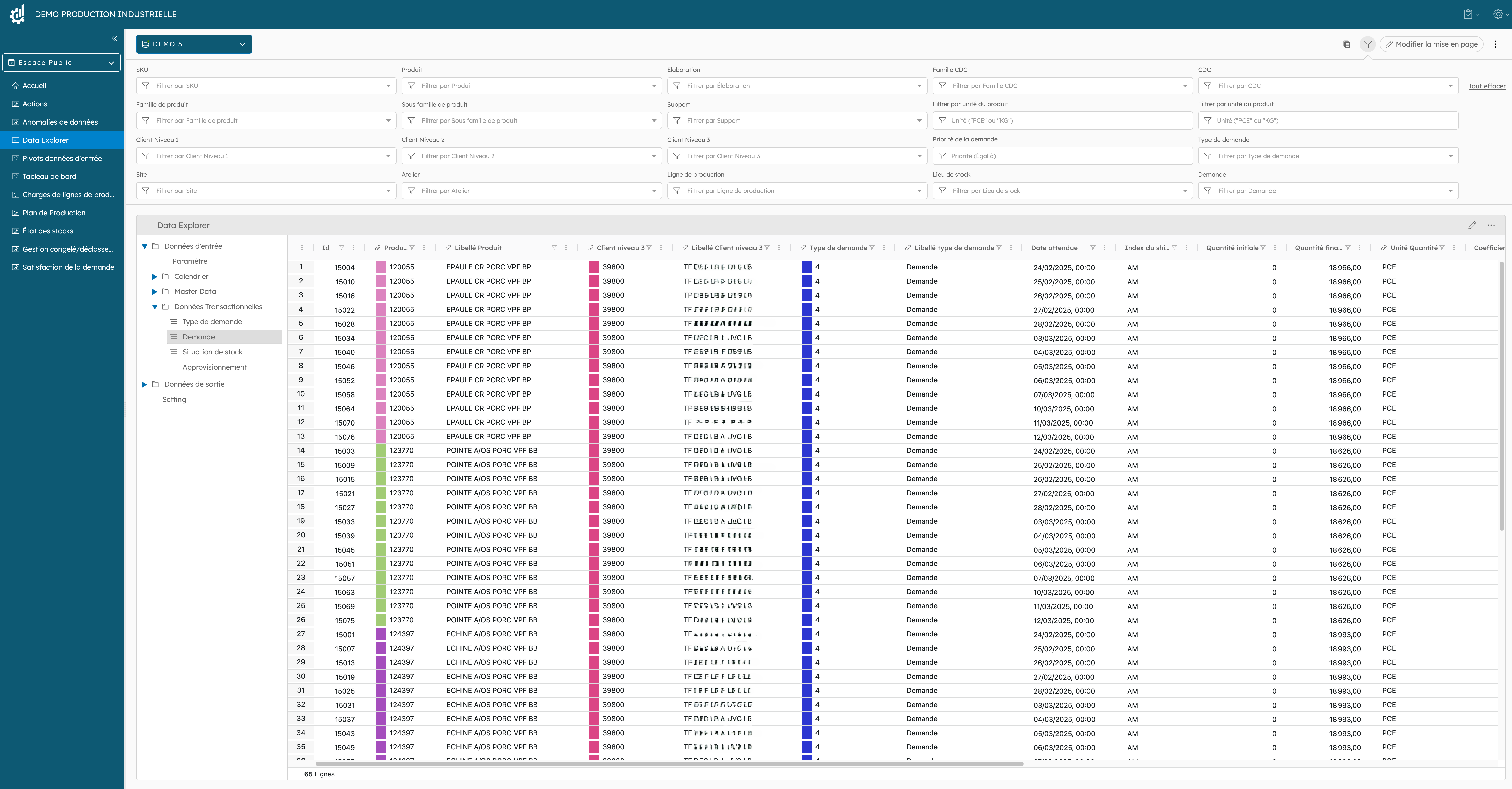Open the Espace Public workspace dropdown
The height and width of the screenshot is (789, 1512).
[x=62, y=62]
